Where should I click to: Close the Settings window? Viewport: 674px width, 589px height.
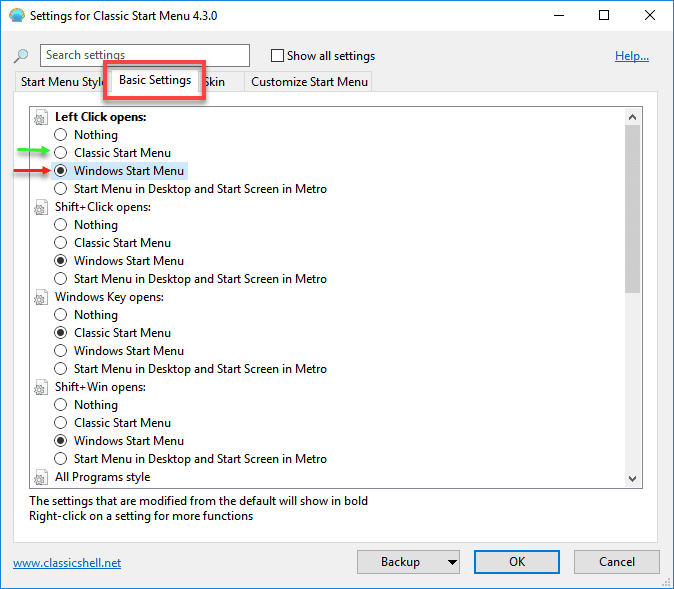650,15
